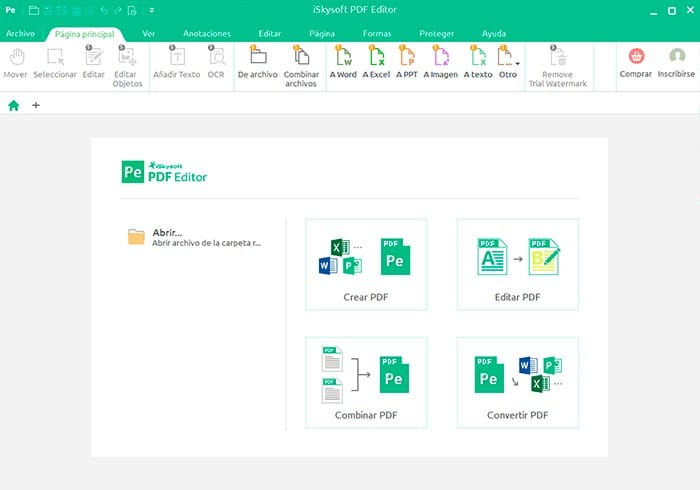
Task: Switch to the Editar ribbon tab
Action: point(270,33)
